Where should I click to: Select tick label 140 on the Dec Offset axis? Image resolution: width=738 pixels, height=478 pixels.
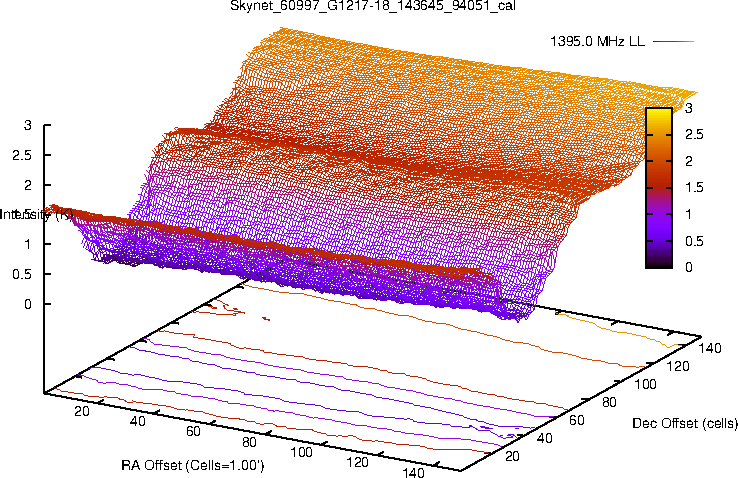tap(710, 348)
